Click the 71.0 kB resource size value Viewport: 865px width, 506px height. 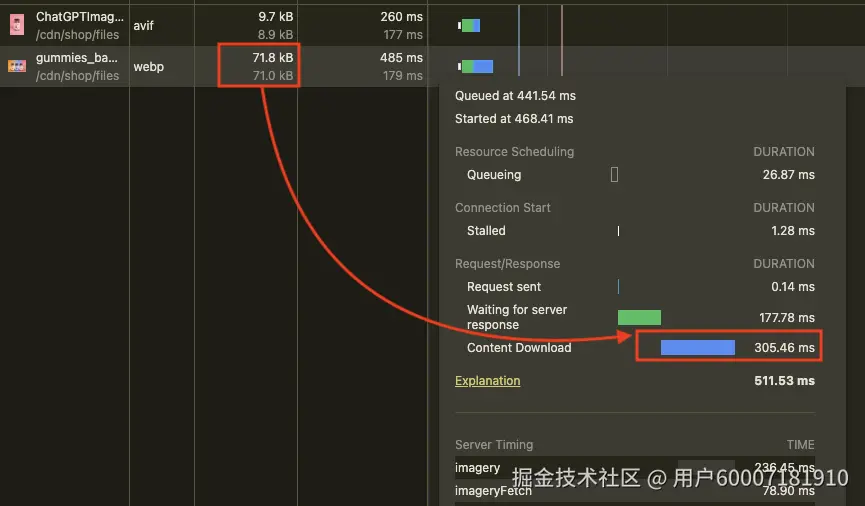(273, 76)
